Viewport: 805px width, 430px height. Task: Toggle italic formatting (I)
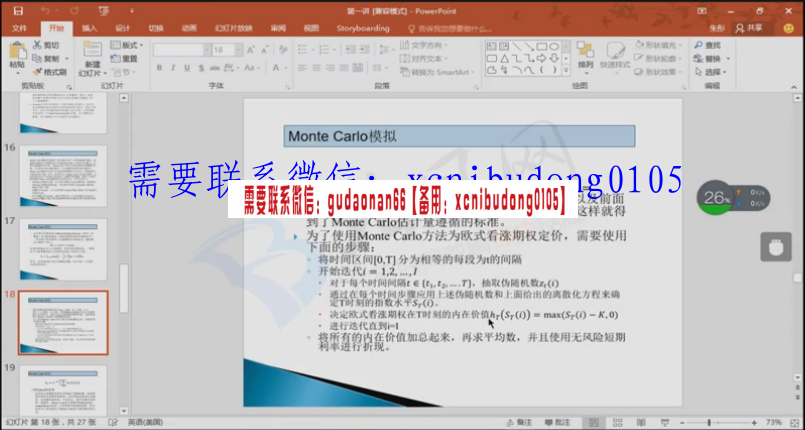point(172,68)
